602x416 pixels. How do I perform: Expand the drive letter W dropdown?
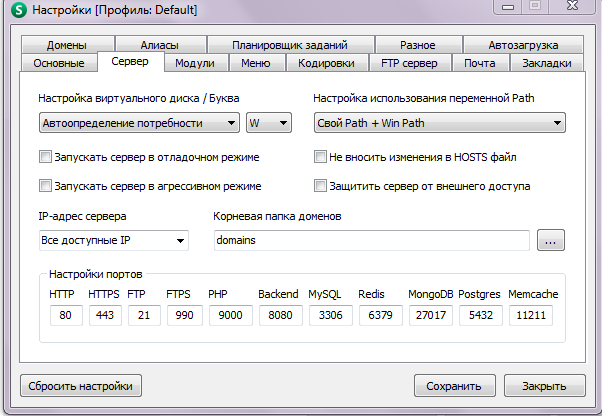(x=268, y=123)
